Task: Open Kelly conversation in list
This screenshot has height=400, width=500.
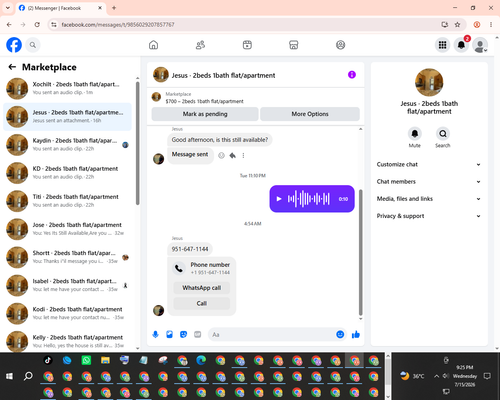Action: [67, 341]
